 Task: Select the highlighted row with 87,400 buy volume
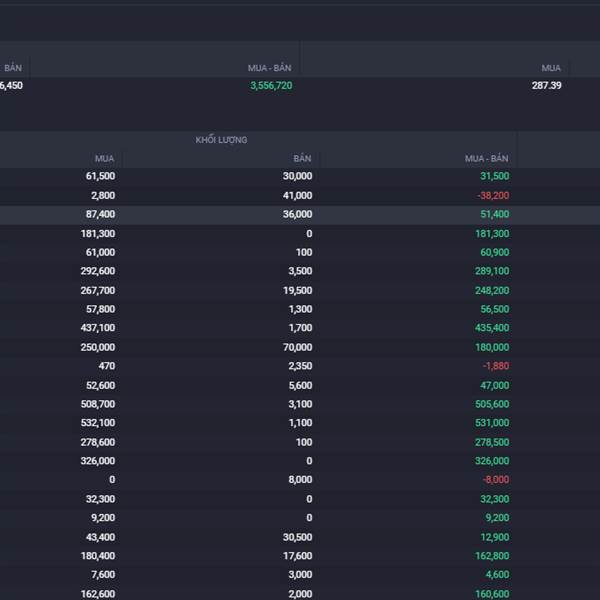pyautogui.click(x=300, y=215)
